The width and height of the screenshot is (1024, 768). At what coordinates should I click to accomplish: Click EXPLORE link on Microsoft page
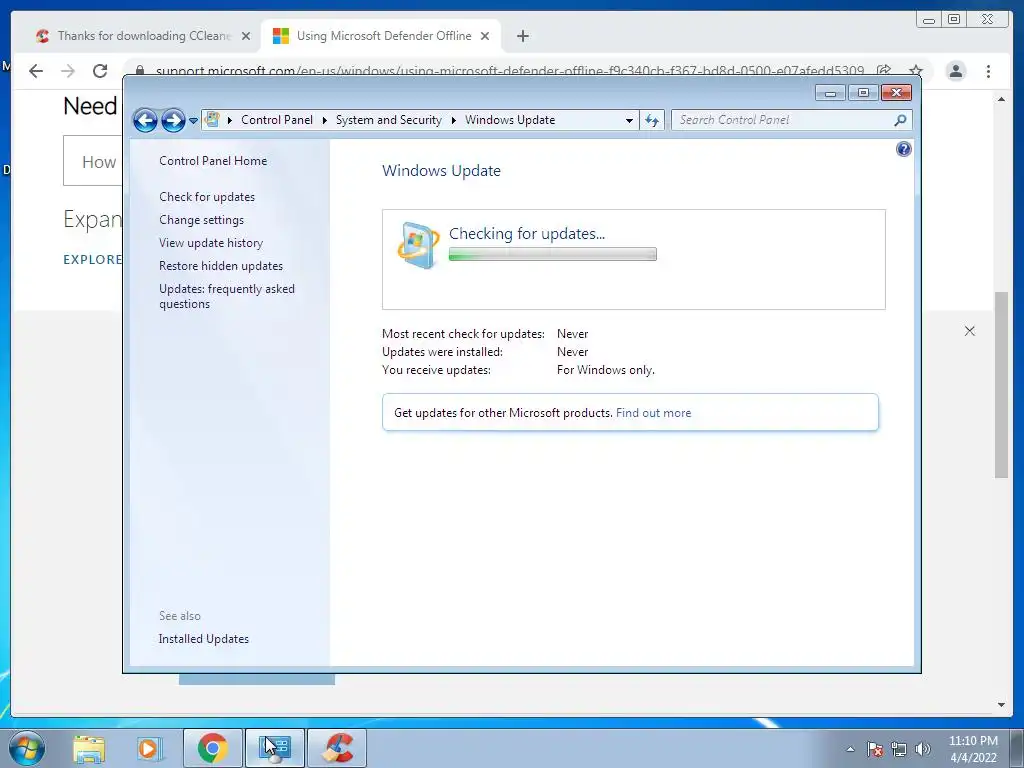tap(92, 260)
